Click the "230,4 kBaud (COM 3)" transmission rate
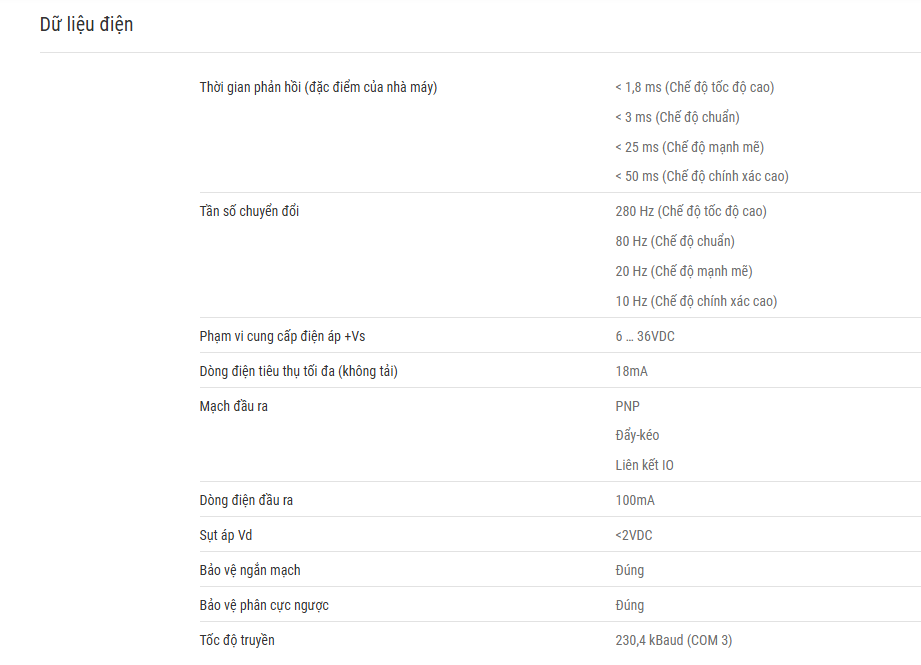This screenshot has width=921, height=665. point(674,640)
